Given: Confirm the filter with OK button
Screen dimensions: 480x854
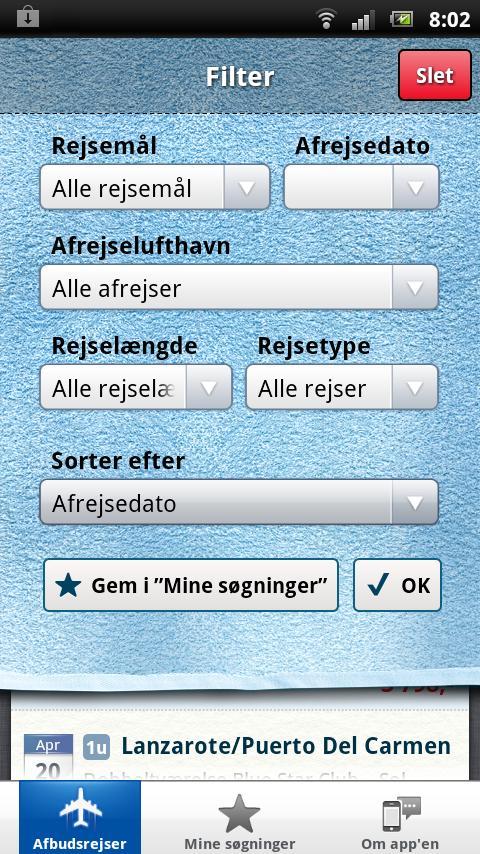Looking at the screenshot, I should pos(397,585).
